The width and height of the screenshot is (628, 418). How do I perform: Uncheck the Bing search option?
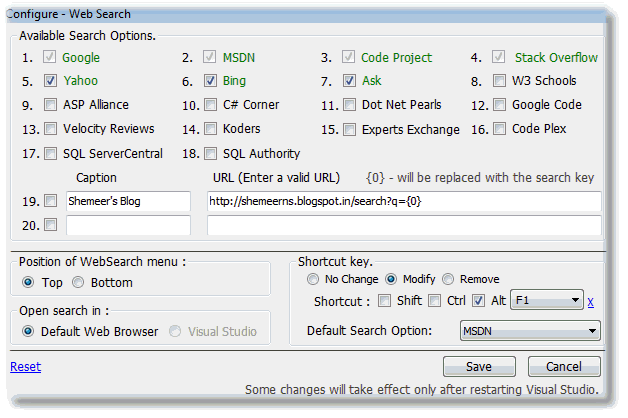(x=210, y=80)
